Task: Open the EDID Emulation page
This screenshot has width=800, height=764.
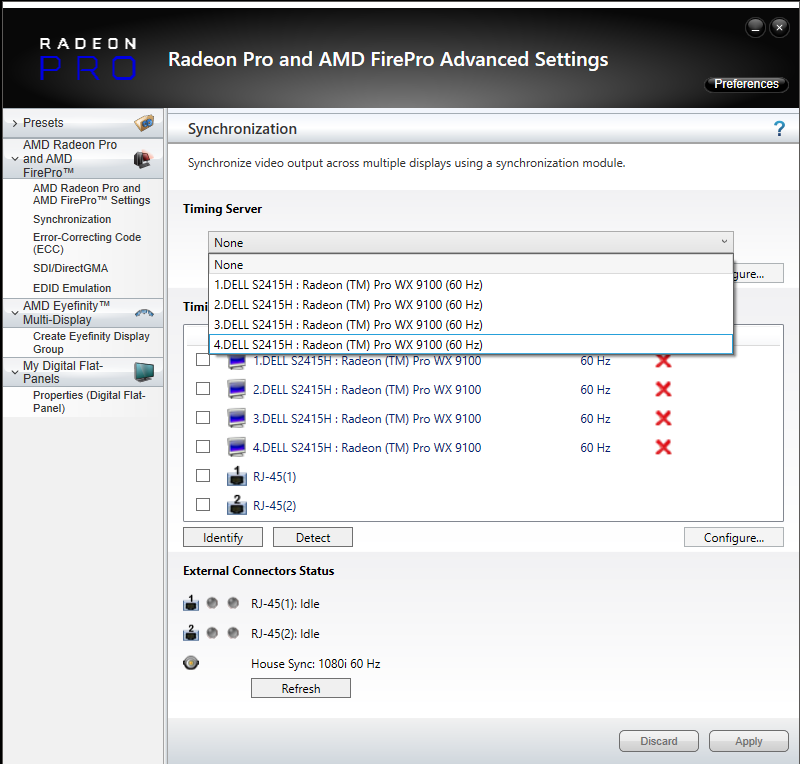Action: point(72,288)
